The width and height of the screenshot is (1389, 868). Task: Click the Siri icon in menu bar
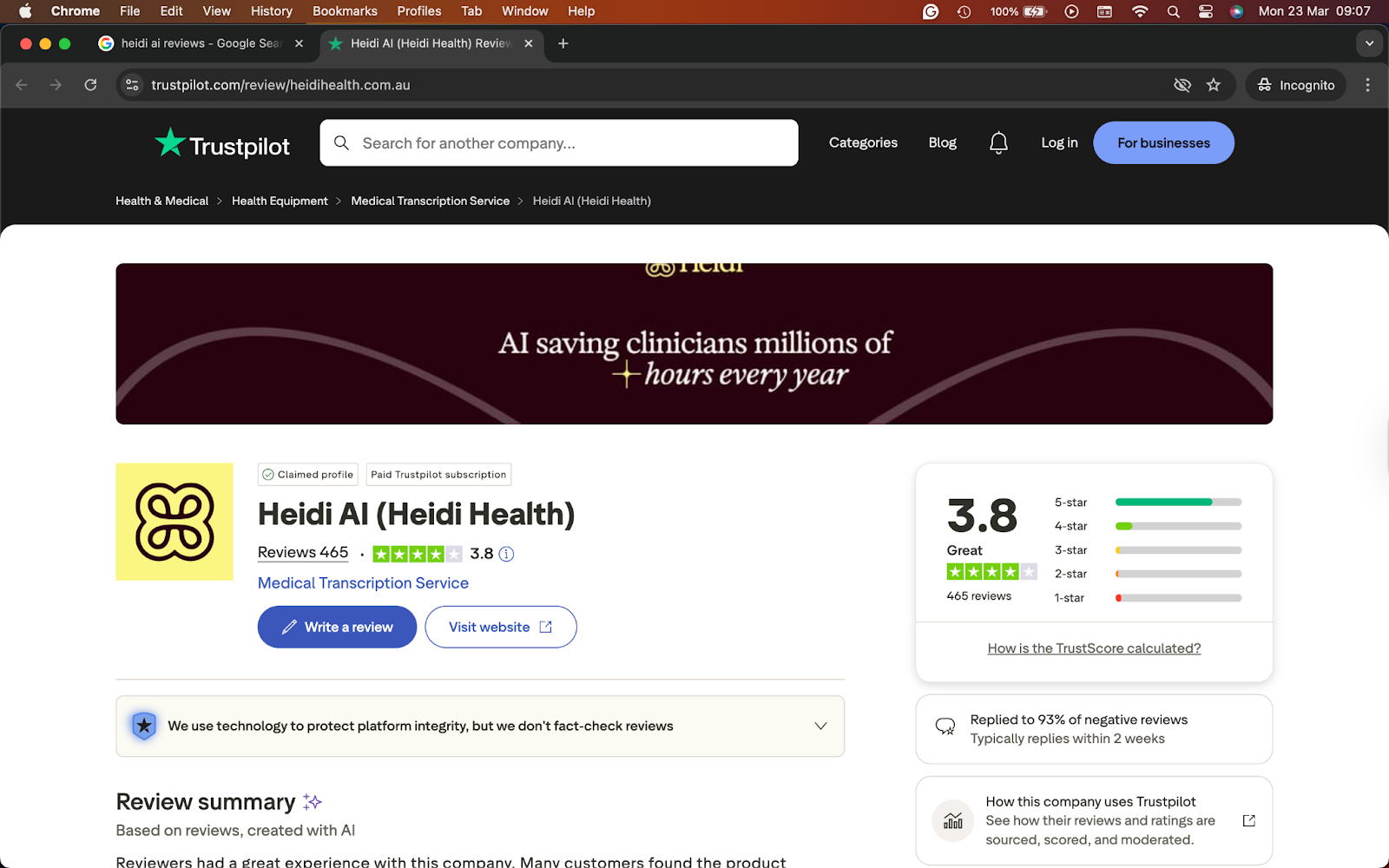1236,11
